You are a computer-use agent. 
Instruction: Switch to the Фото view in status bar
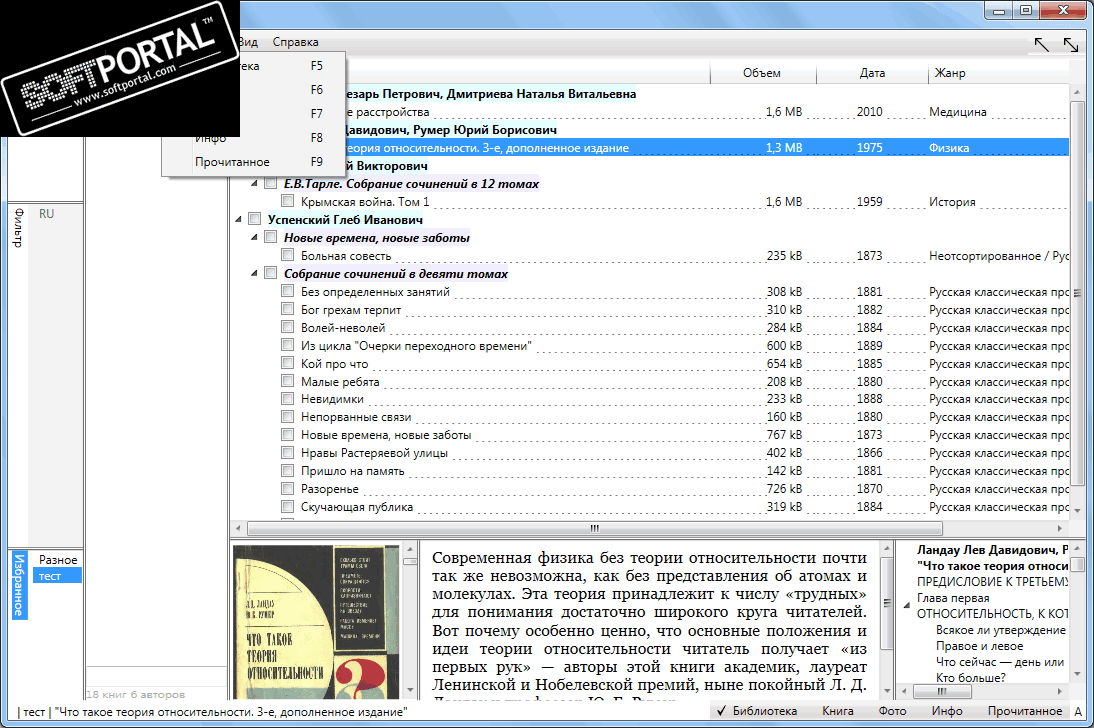pos(892,711)
